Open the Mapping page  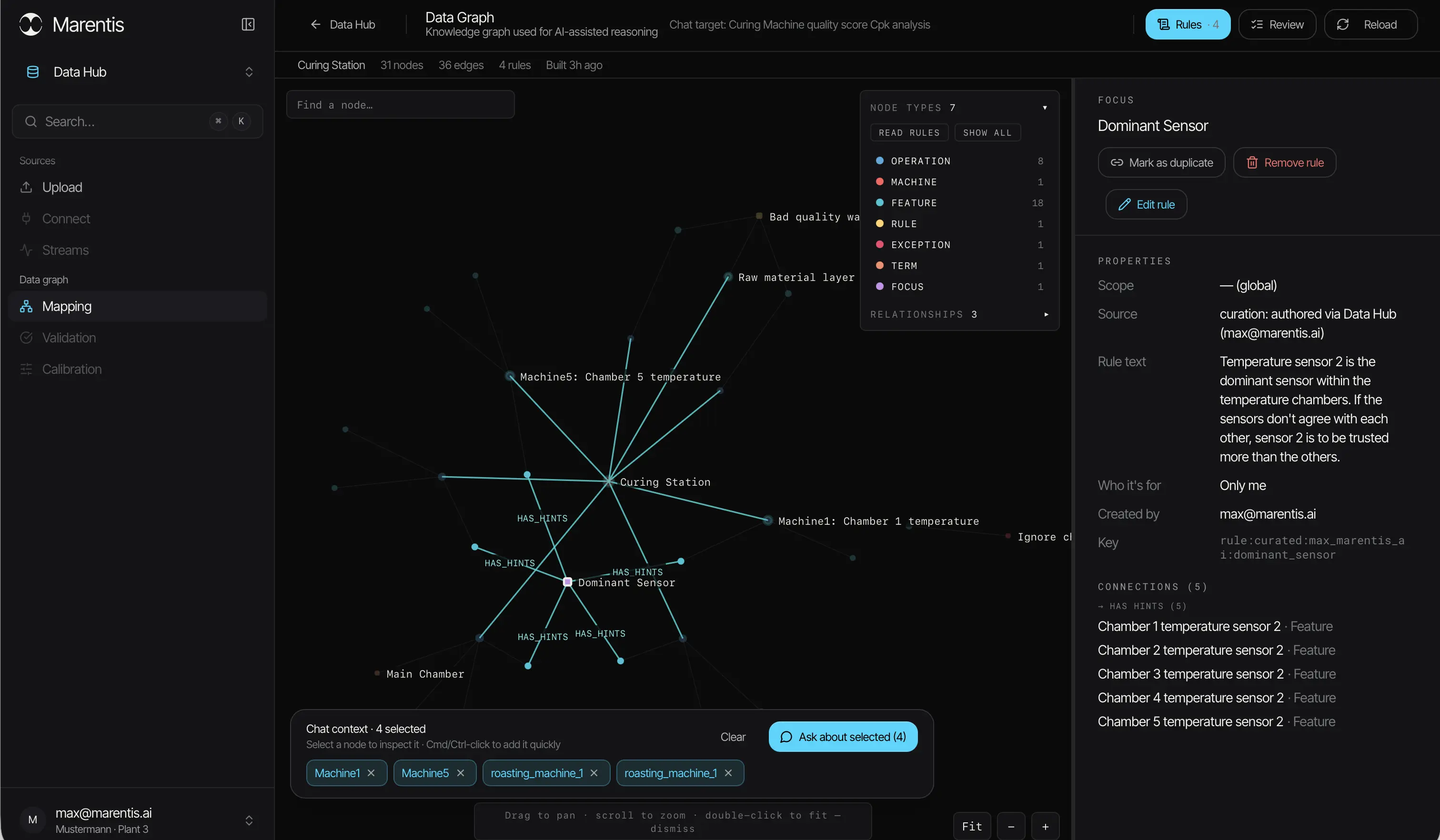138,306
